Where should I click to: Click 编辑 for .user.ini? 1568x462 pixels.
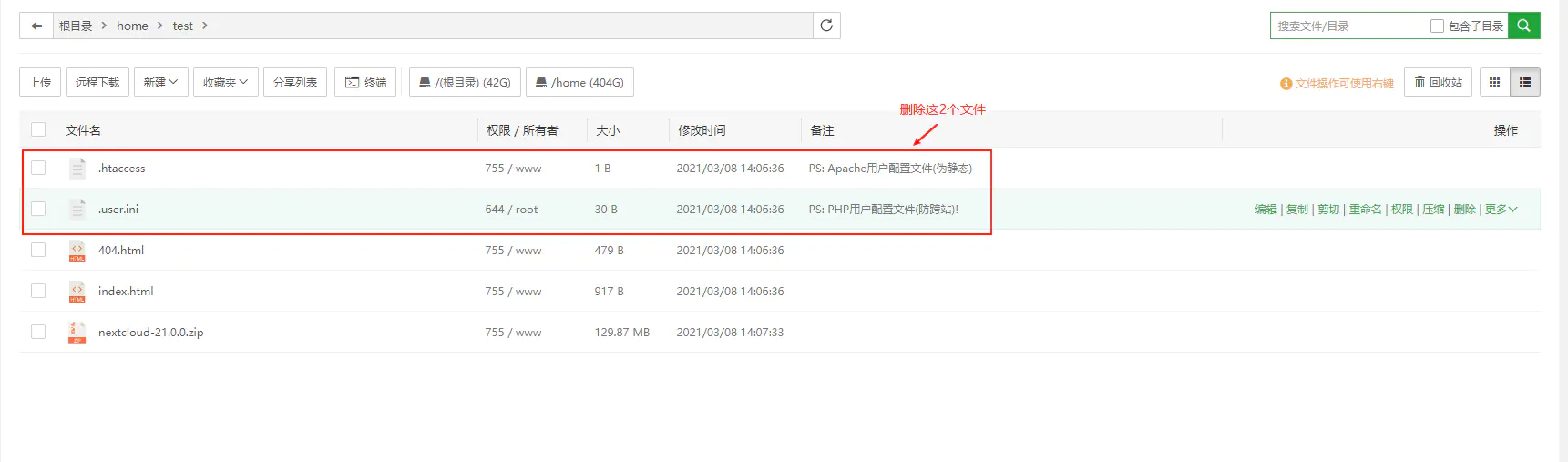pyautogui.click(x=1266, y=209)
